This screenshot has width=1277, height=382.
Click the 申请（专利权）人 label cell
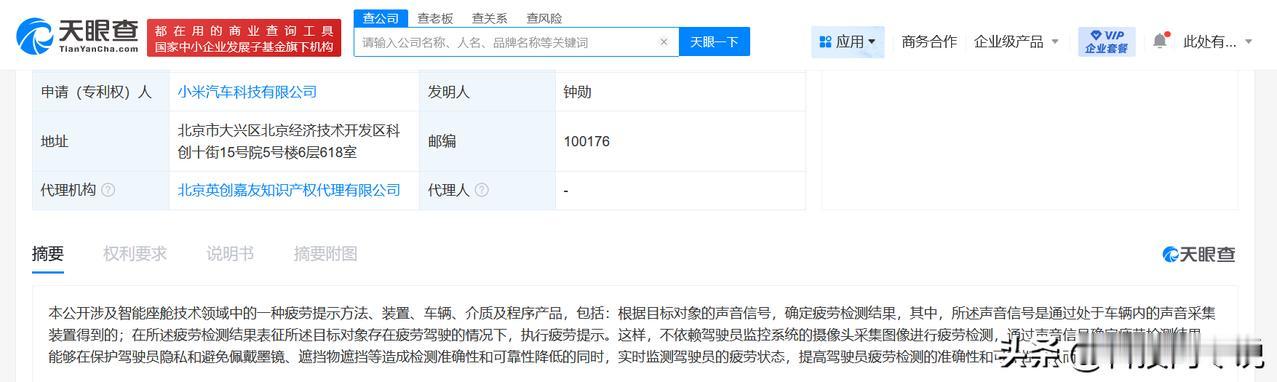coord(101,92)
